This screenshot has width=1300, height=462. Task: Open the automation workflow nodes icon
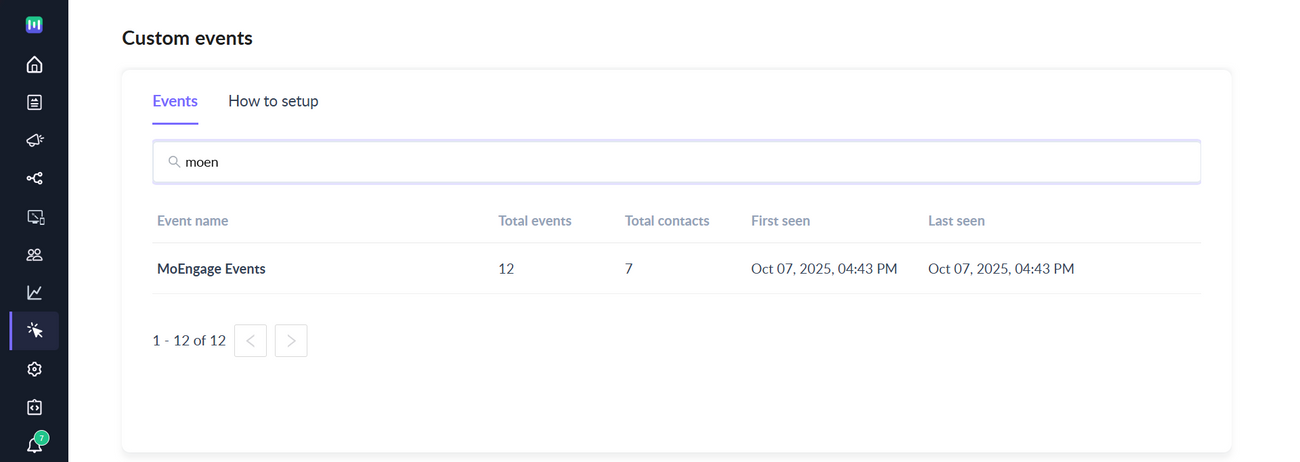pyautogui.click(x=34, y=178)
